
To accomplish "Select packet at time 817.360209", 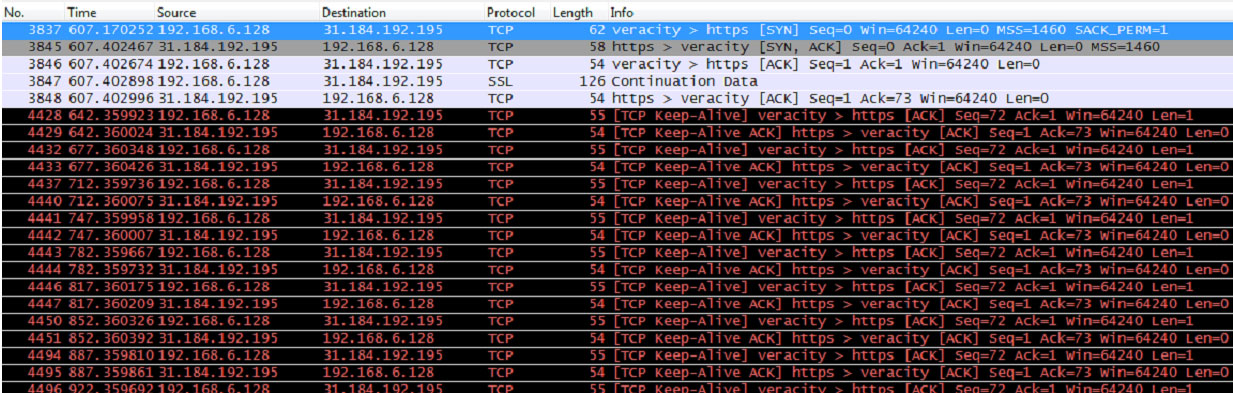I will coord(616,303).
